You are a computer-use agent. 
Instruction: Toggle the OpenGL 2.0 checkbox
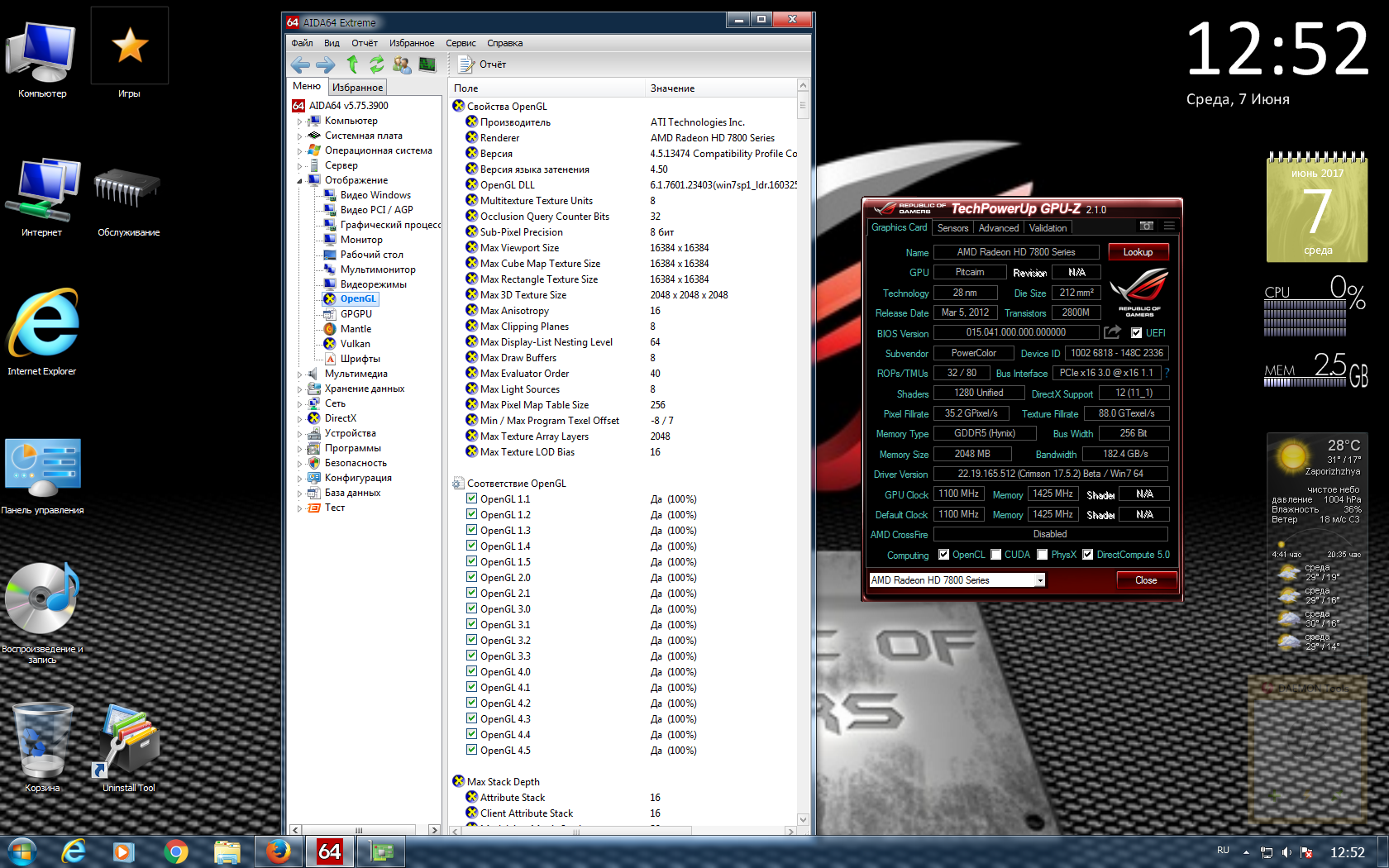pos(471,577)
